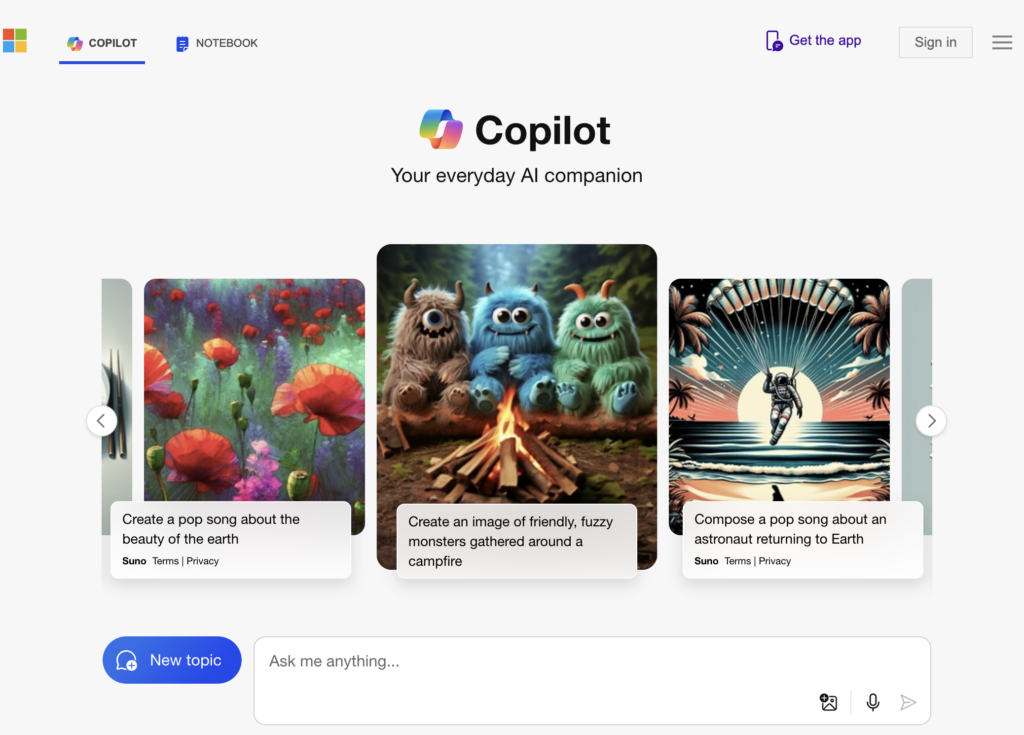Switch to the NOTEBOOK tab

(217, 43)
